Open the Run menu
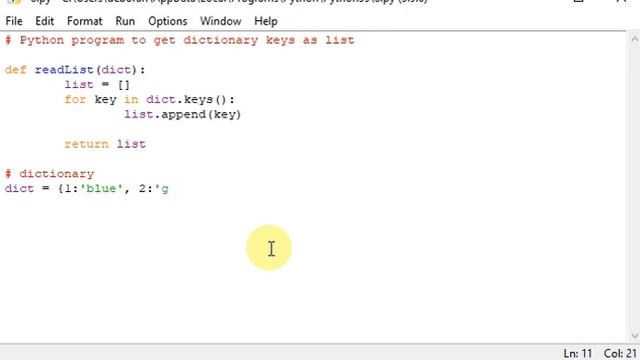 [x=125, y=21]
